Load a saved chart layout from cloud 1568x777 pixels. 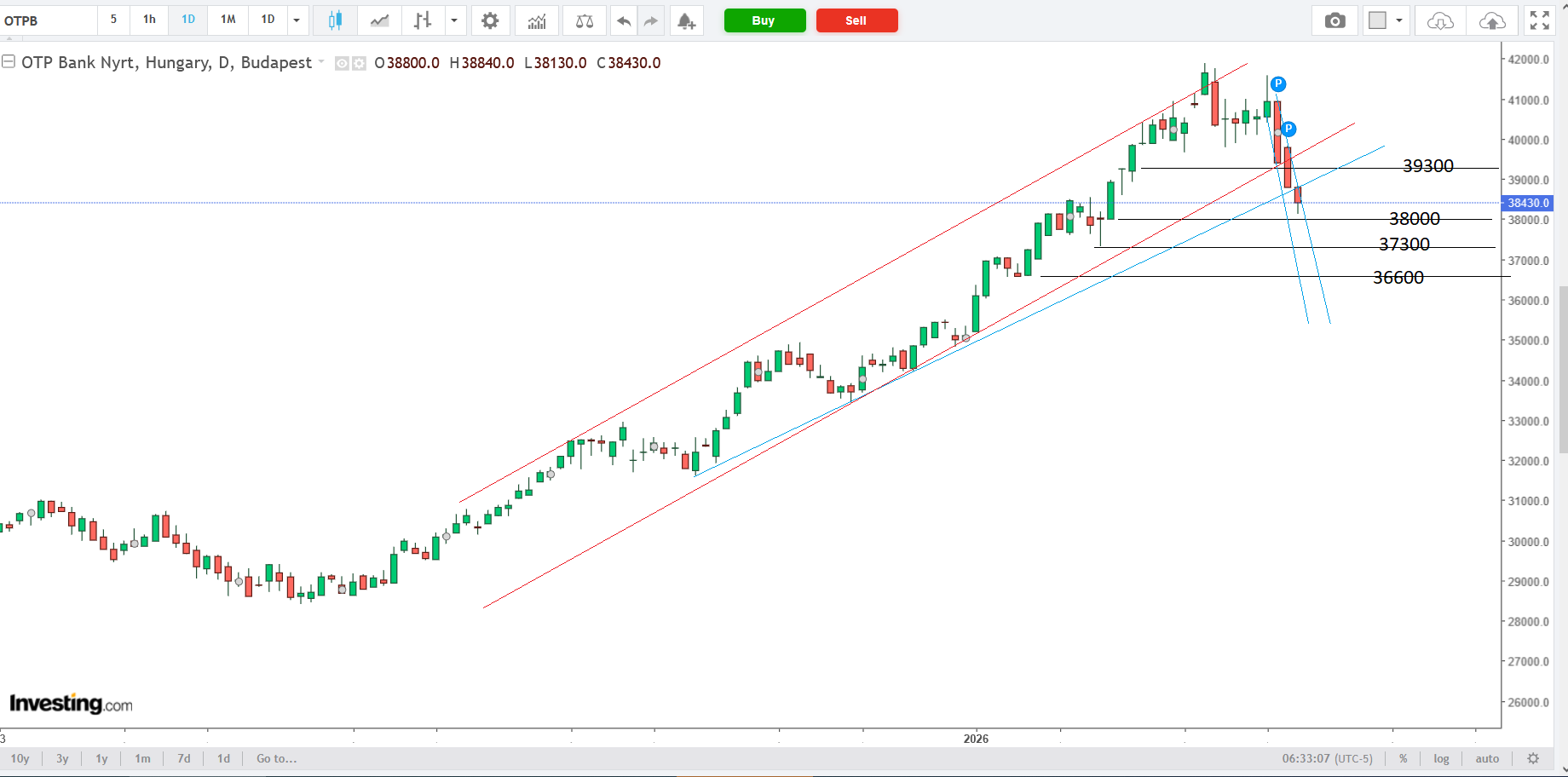click(1440, 20)
